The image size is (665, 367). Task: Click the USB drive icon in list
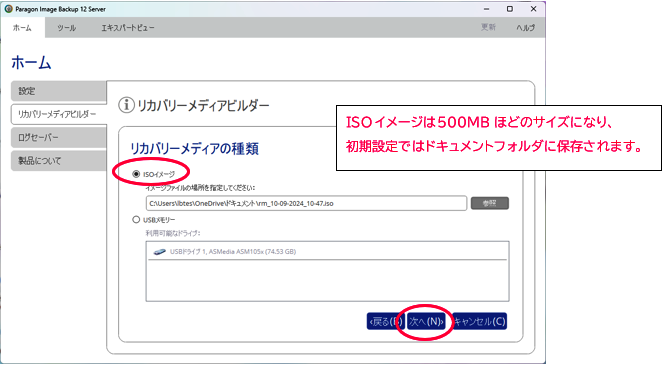tap(159, 252)
